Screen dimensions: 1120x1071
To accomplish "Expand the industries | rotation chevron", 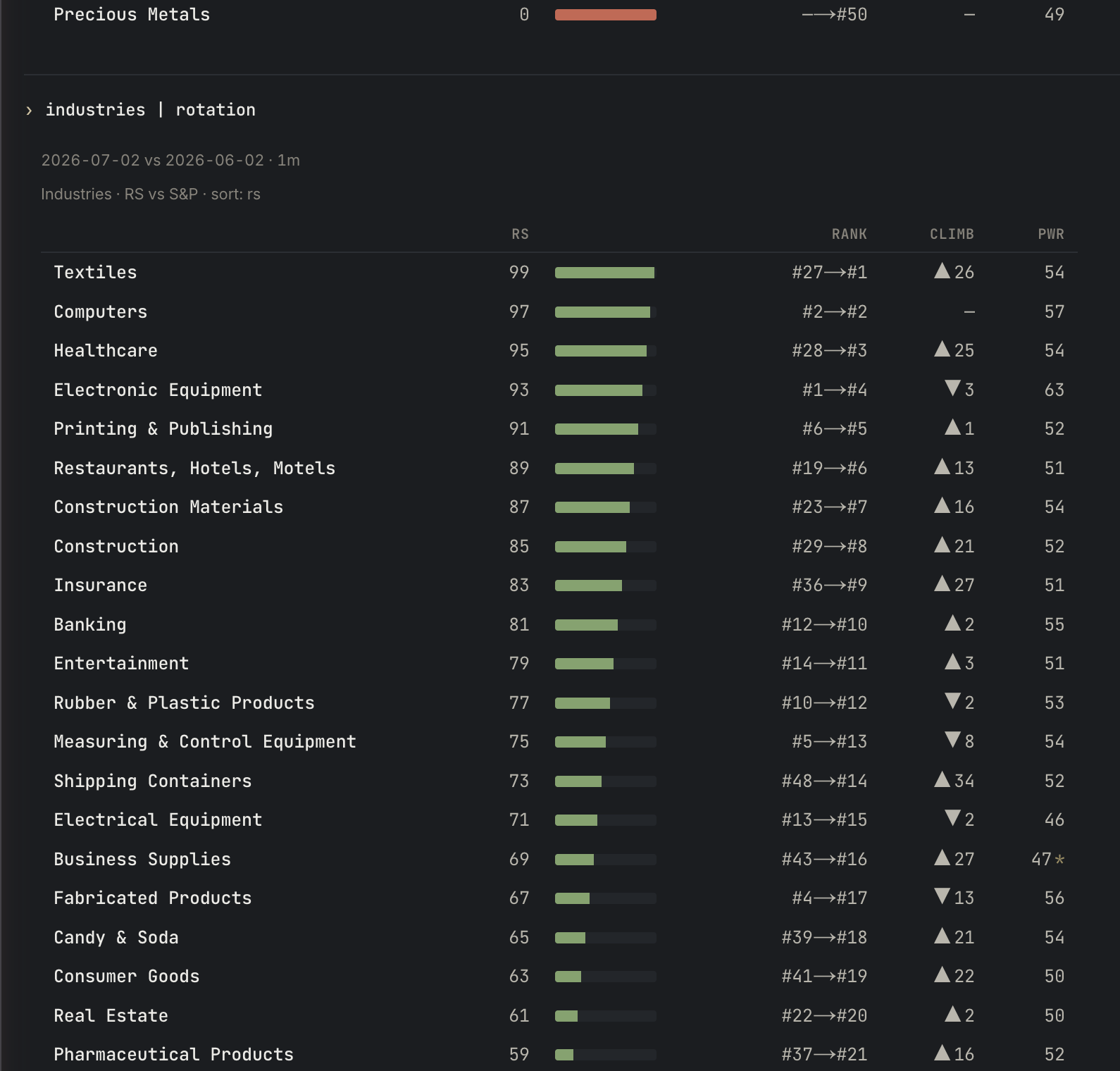I will click(x=29, y=111).
